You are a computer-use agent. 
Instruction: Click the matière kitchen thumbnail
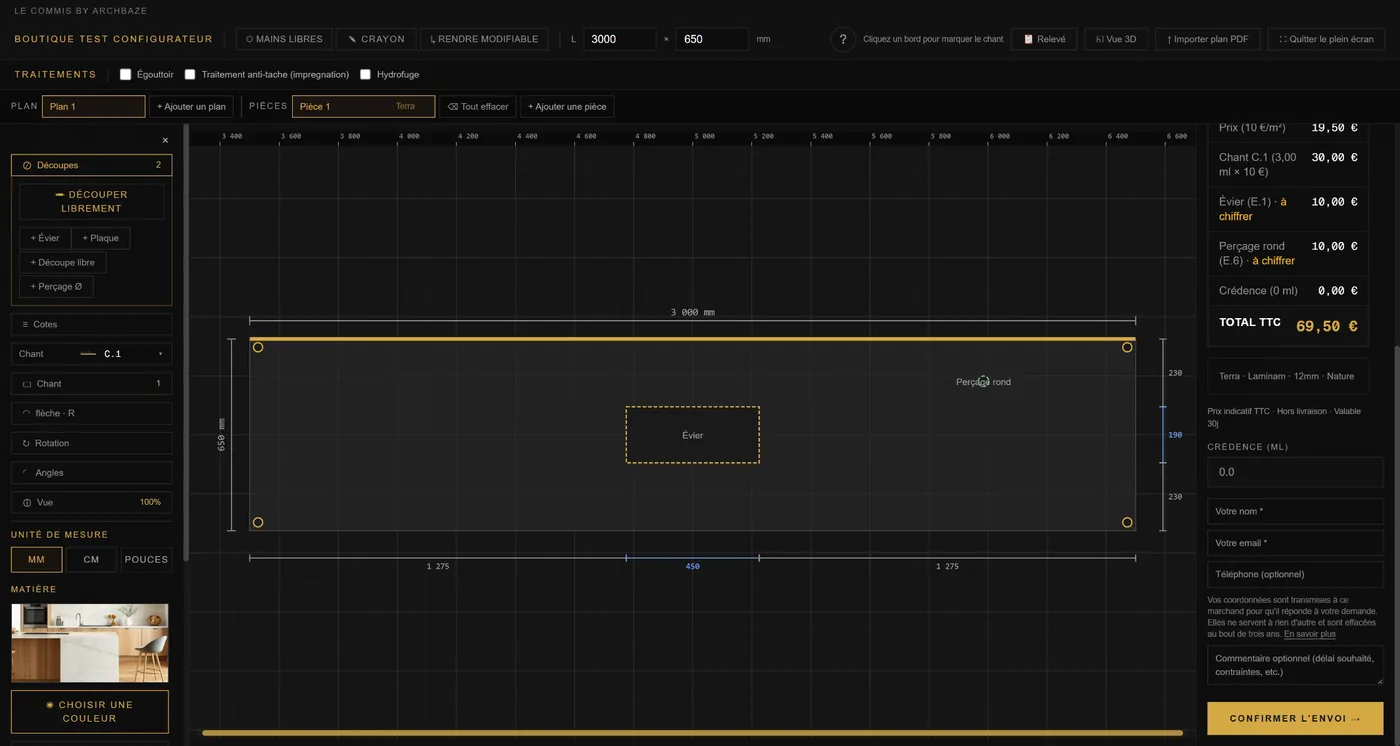pos(90,642)
